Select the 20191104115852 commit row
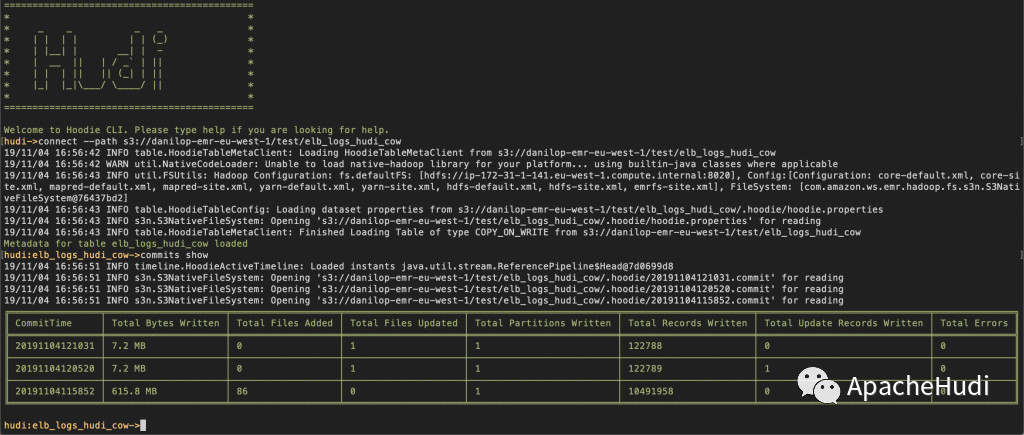This screenshot has height=435, width=1024. 52,389
